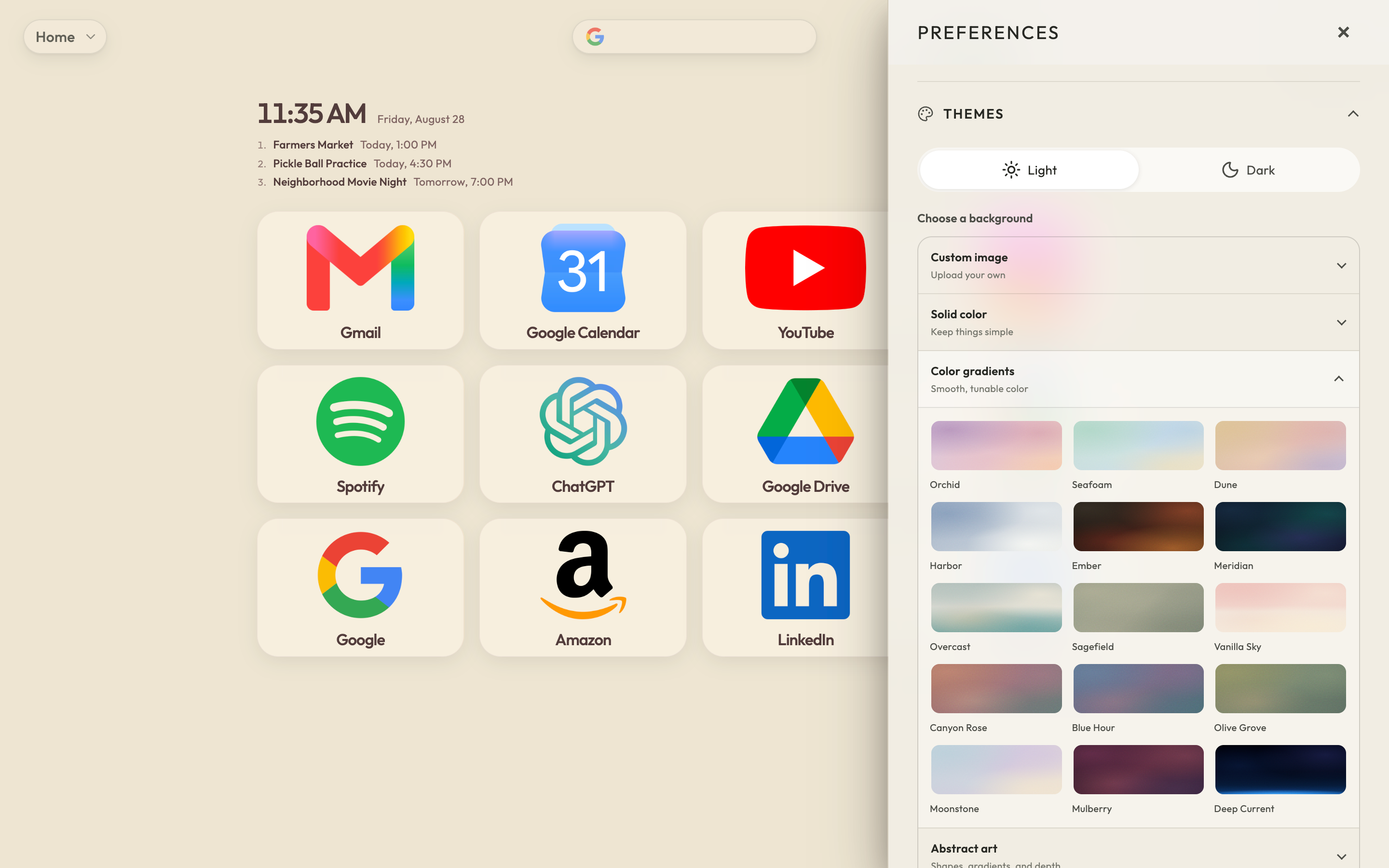This screenshot has width=1389, height=868.
Task: Open the Pickle Ball Practice event
Action: coord(354,163)
